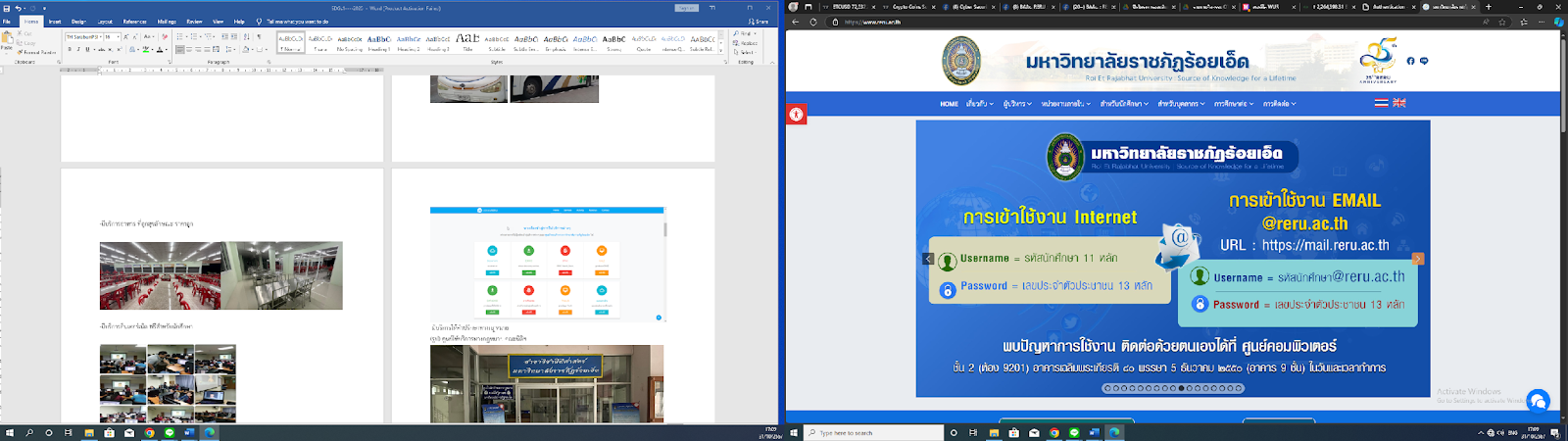Click the Font Color button

click(x=160, y=49)
